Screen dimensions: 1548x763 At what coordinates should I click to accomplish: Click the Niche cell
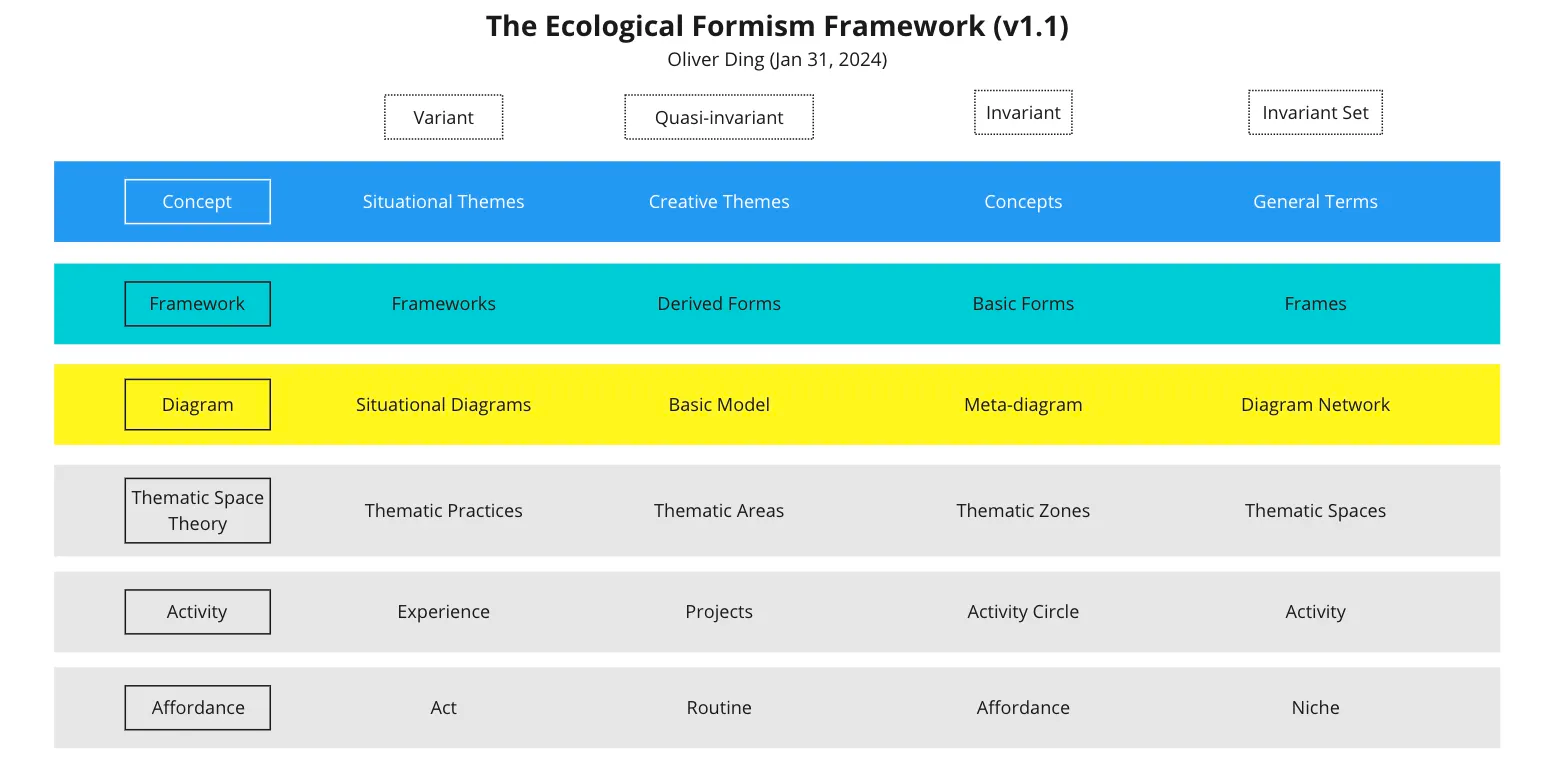[1315, 708]
